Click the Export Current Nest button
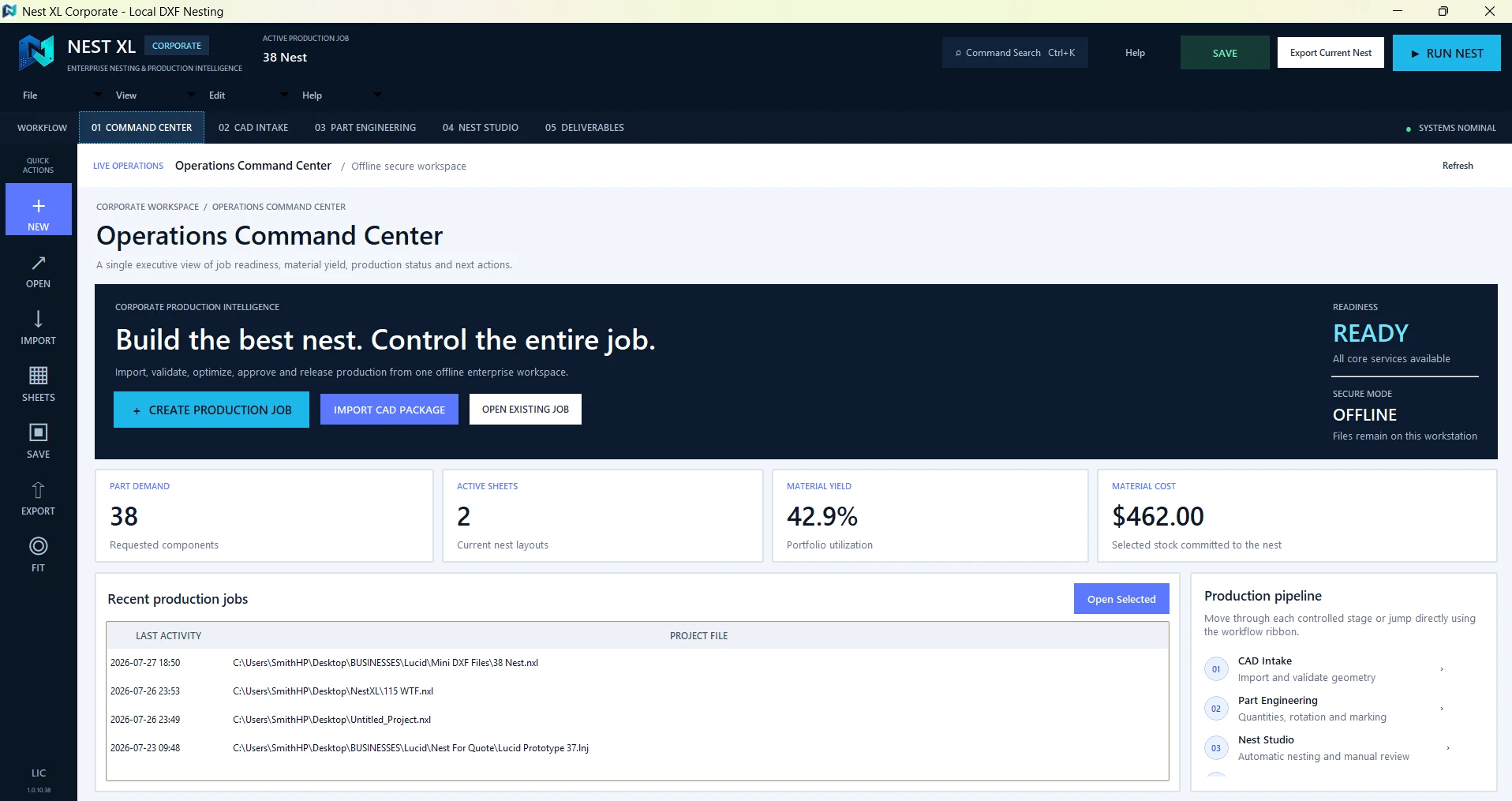 tap(1330, 53)
